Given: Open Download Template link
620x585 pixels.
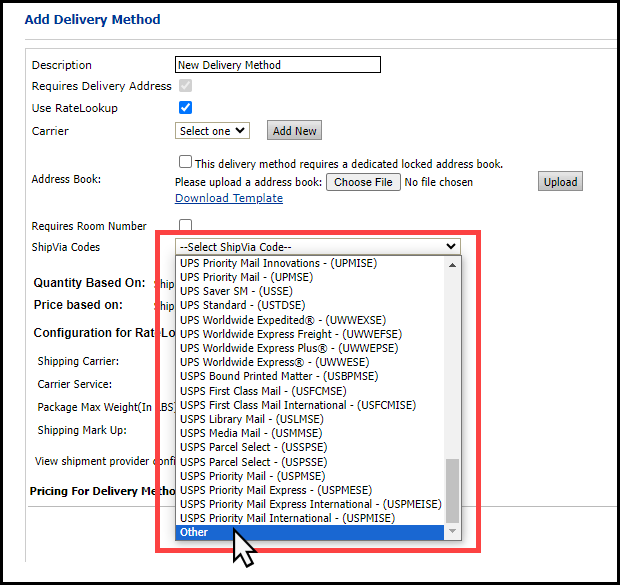Looking at the screenshot, I should (x=228, y=198).
